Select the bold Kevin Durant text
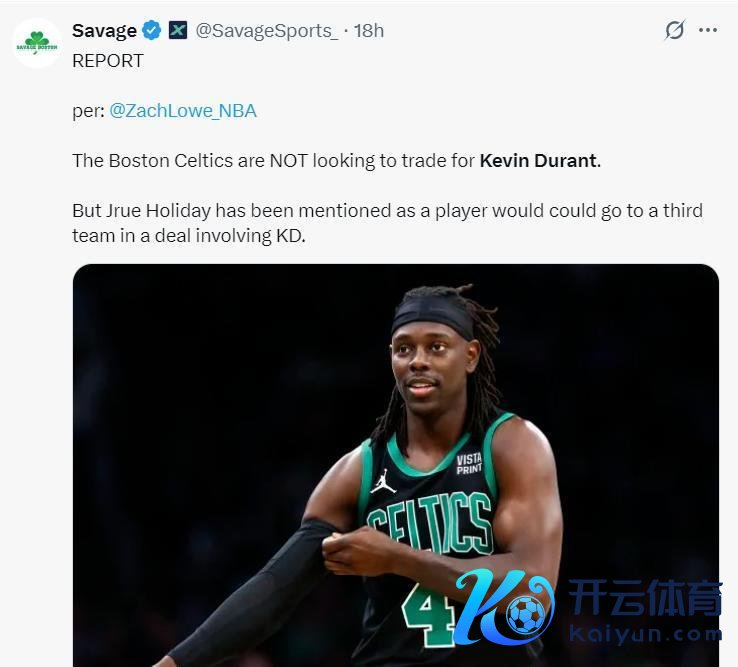This screenshot has width=738, height=667. (540, 161)
